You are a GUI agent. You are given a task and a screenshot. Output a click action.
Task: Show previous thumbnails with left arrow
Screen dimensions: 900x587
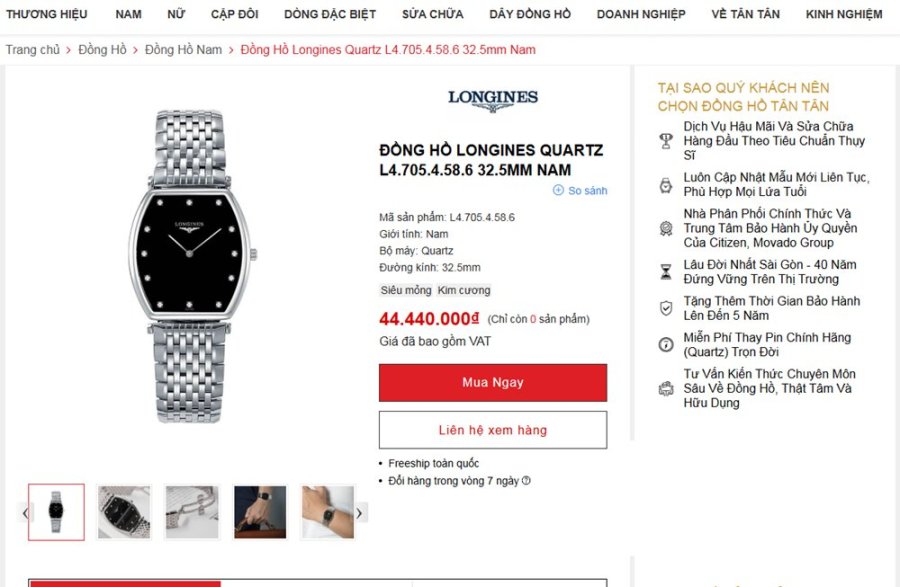[x=26, y=513]
